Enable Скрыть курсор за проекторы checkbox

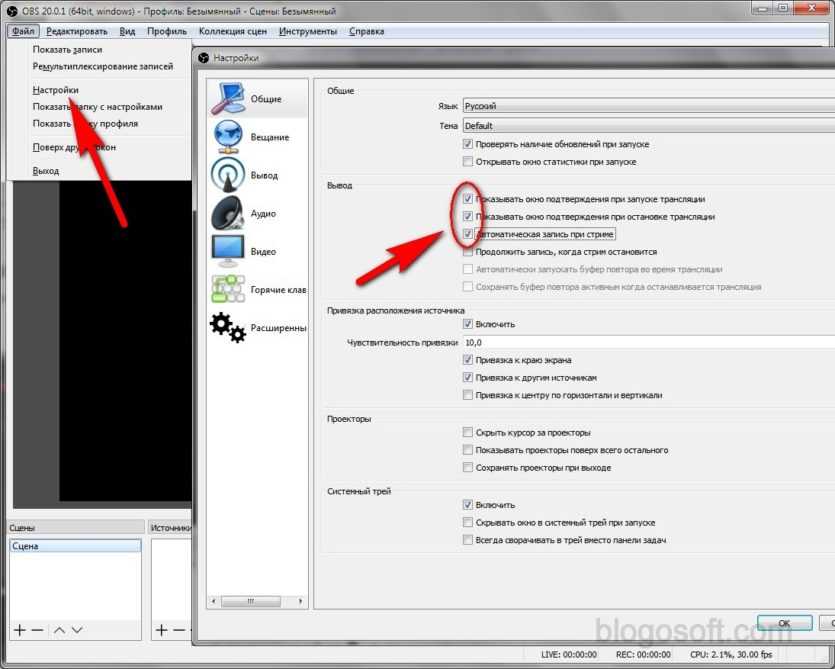click(468, 433)
